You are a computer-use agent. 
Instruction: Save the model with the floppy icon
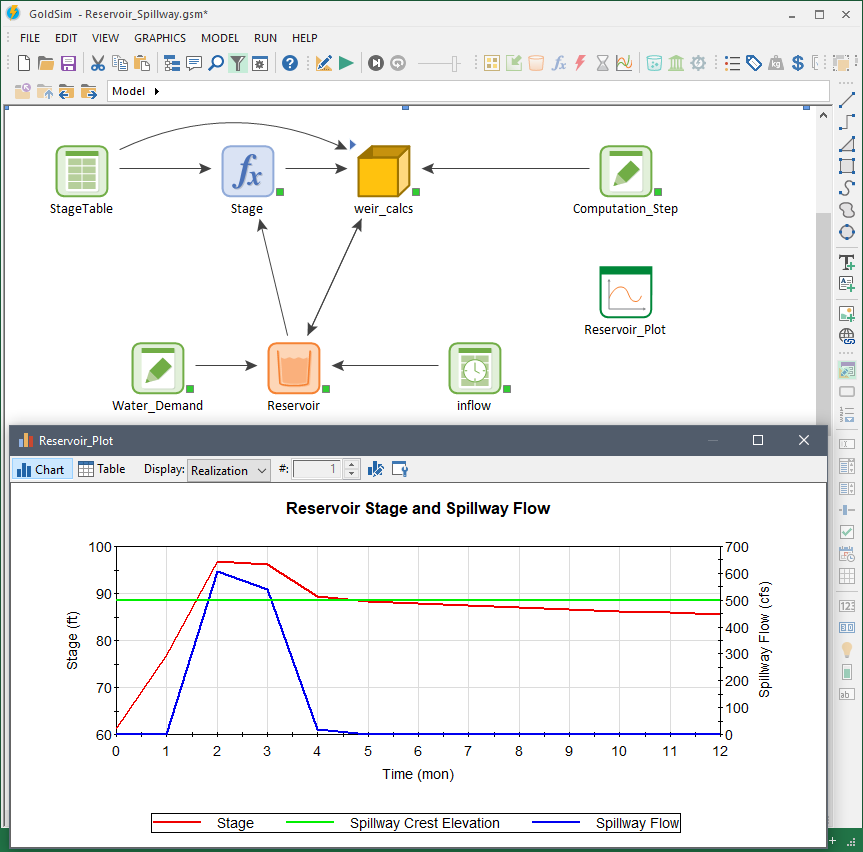[x=68, y=63]
